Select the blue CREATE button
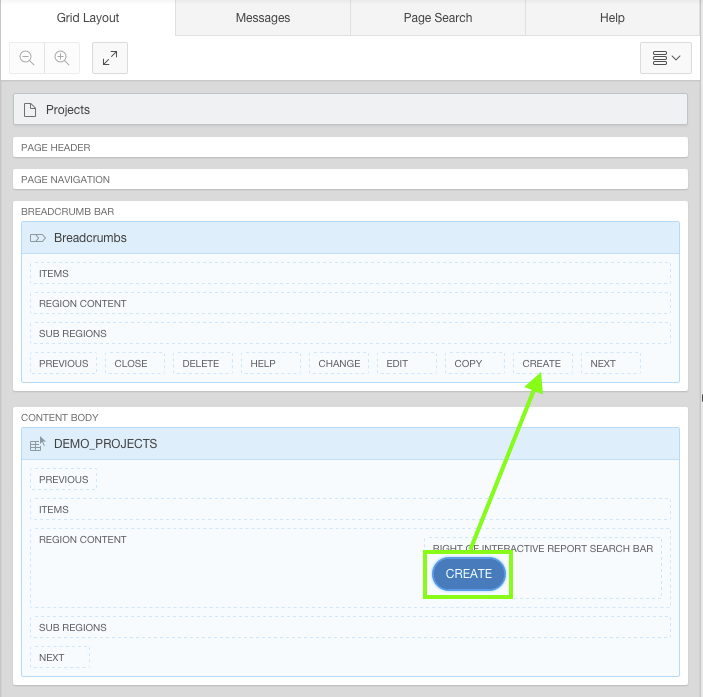 (x=469, y=574)
